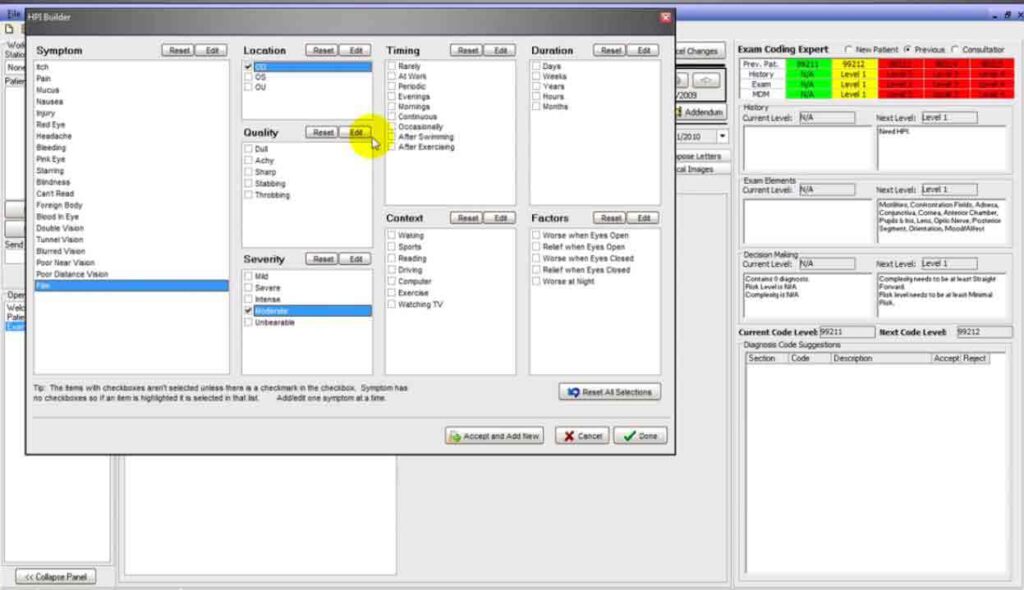Click Accept and Add New button
Screen dimensions: 1024x590
click(x=494, y=436)
